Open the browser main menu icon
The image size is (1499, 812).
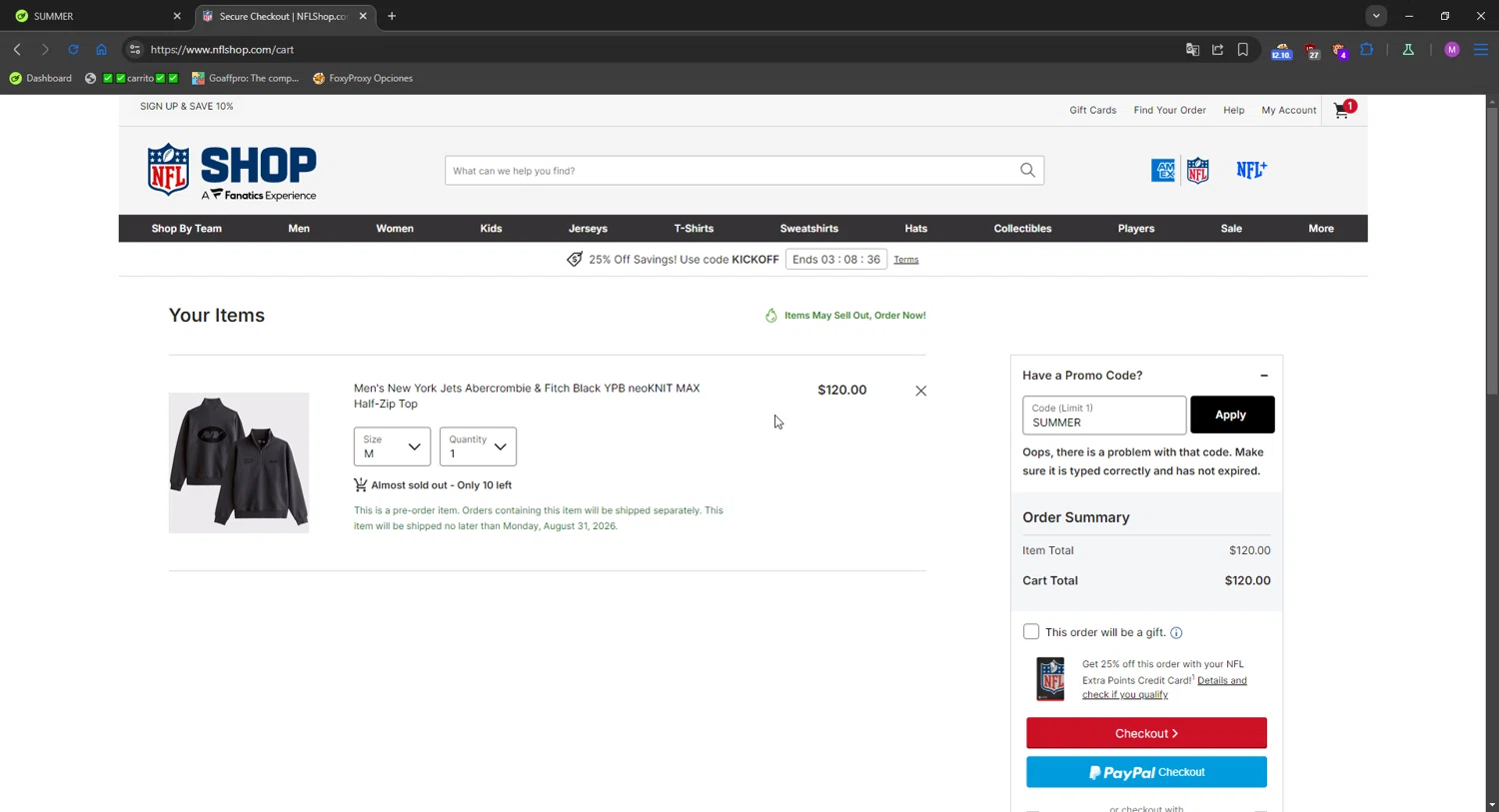[1481, 49]
